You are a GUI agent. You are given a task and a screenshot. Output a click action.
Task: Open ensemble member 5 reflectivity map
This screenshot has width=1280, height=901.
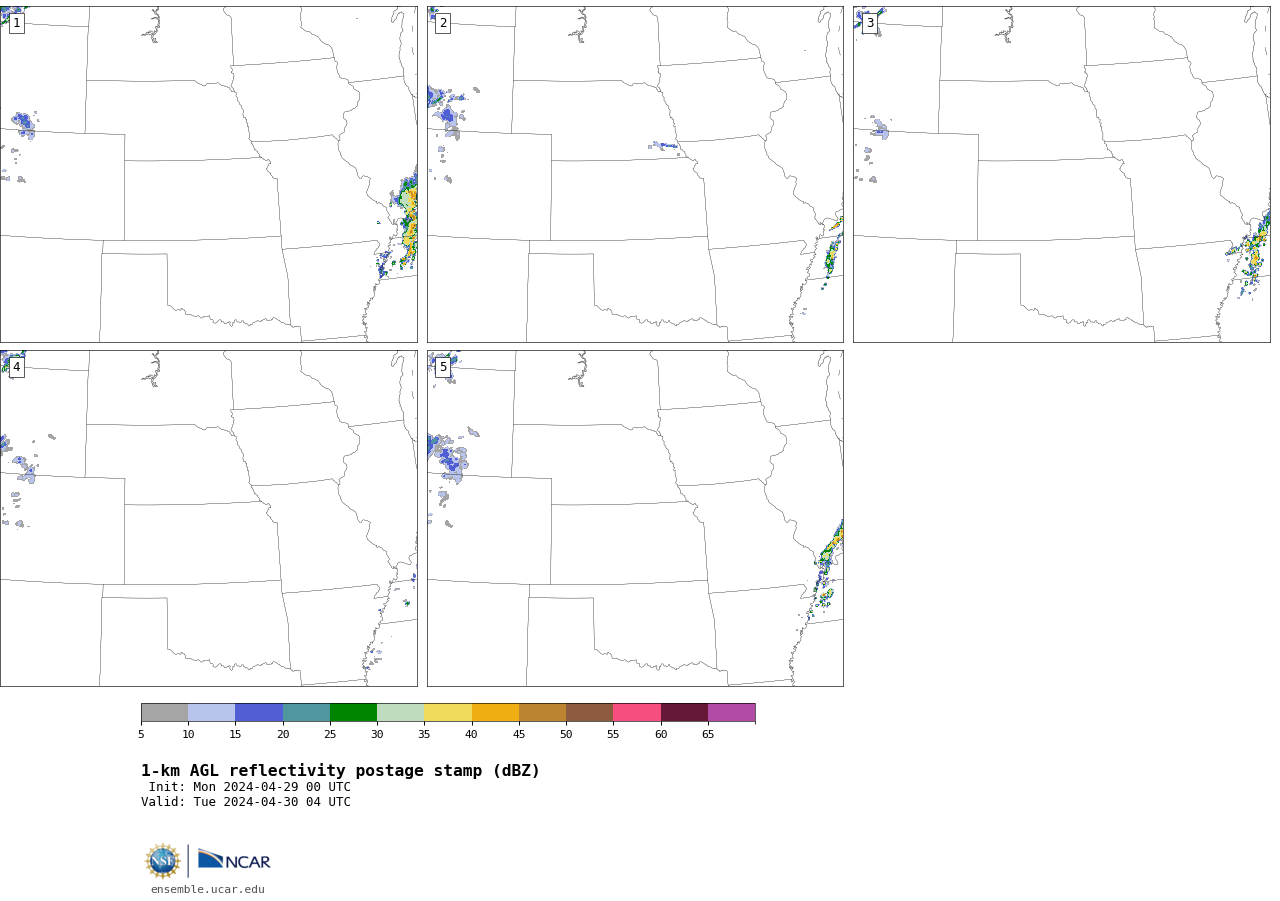point(635,518)
